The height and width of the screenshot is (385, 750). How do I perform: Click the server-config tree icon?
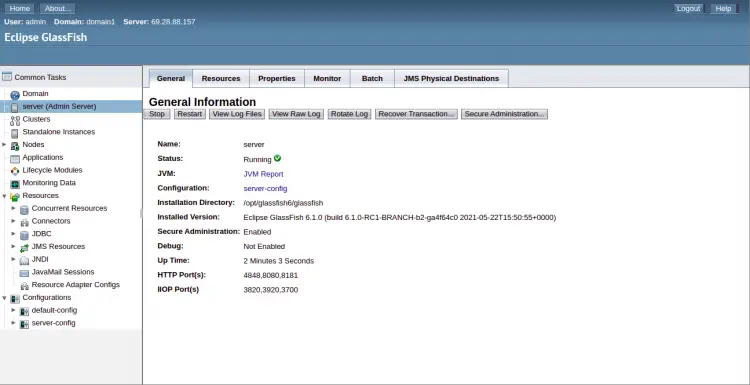click(x=24, y=324)
